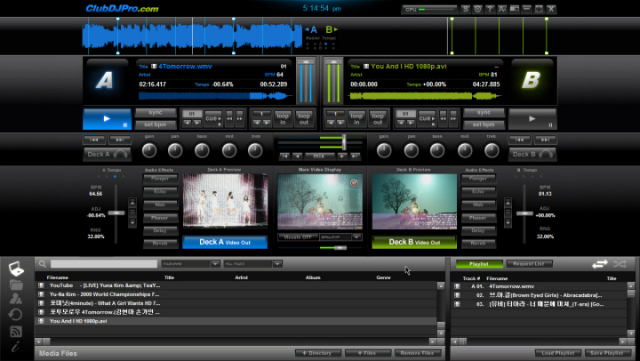Open the history sidebar icon

[x=16, y=314]
